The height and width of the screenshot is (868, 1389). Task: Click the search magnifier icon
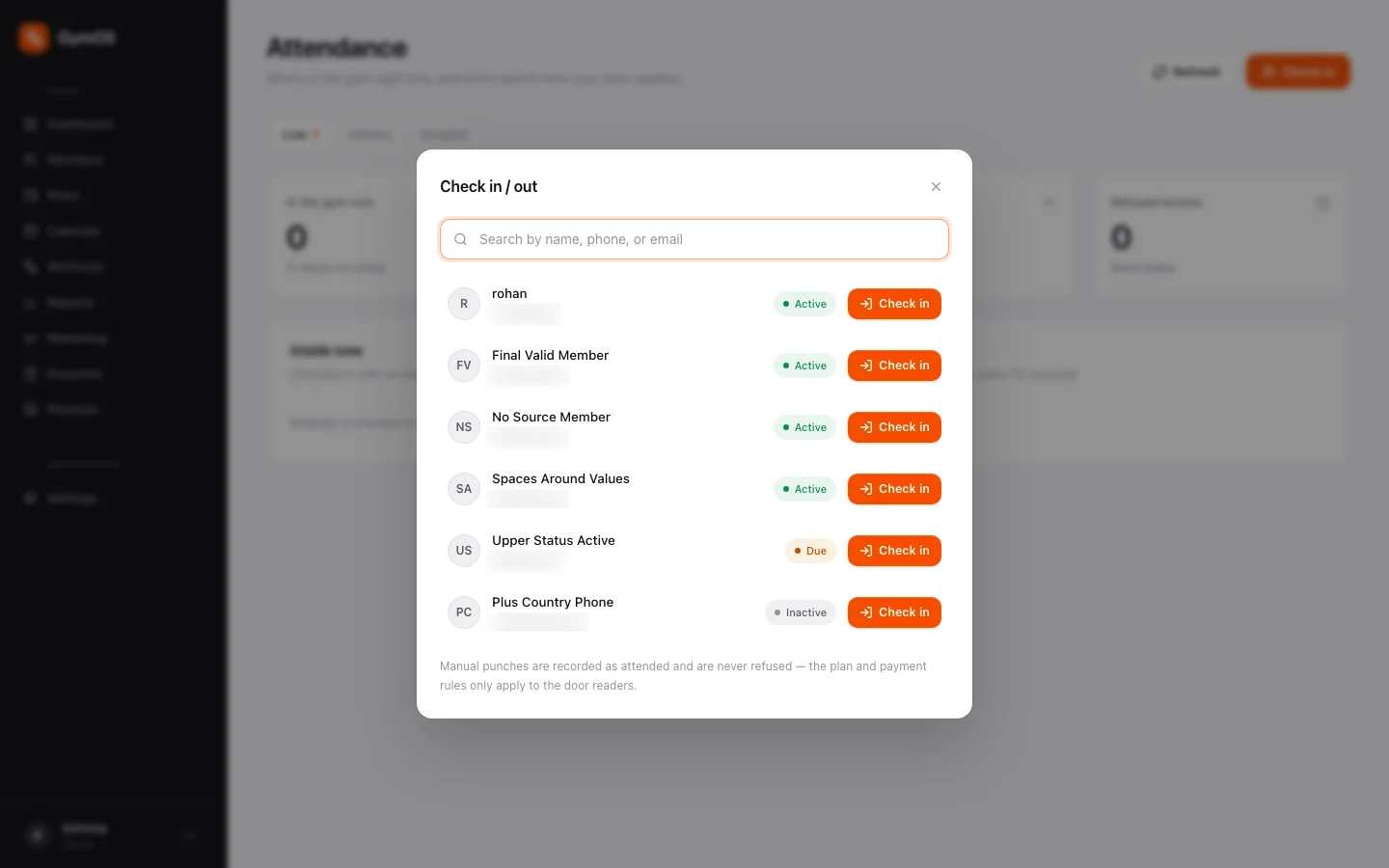click(x=461, y=239)
